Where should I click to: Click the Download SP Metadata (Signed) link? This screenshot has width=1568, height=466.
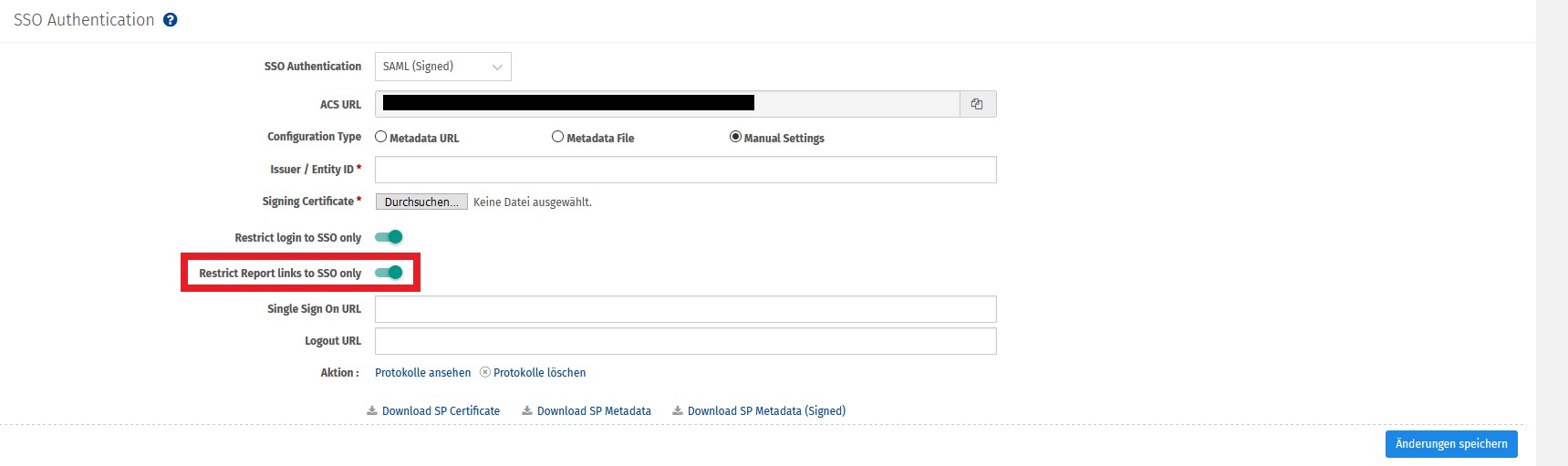[x=766, y=411]
